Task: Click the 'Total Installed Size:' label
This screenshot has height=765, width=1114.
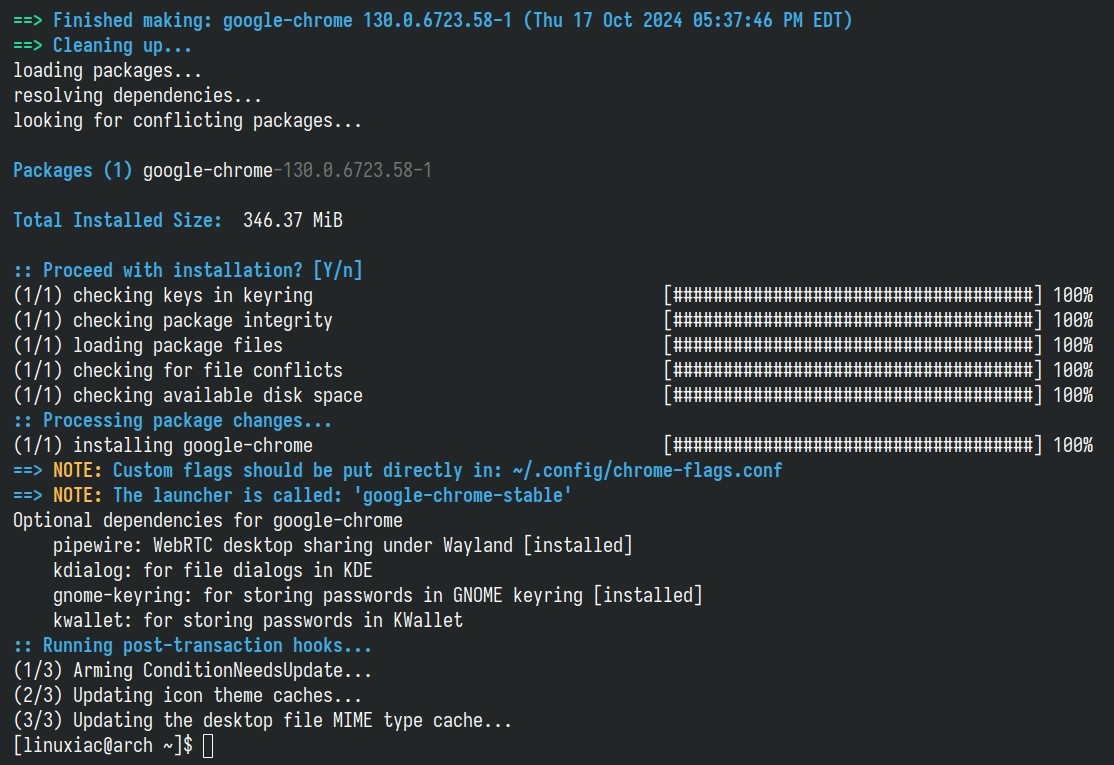Action: click(117, 220)
